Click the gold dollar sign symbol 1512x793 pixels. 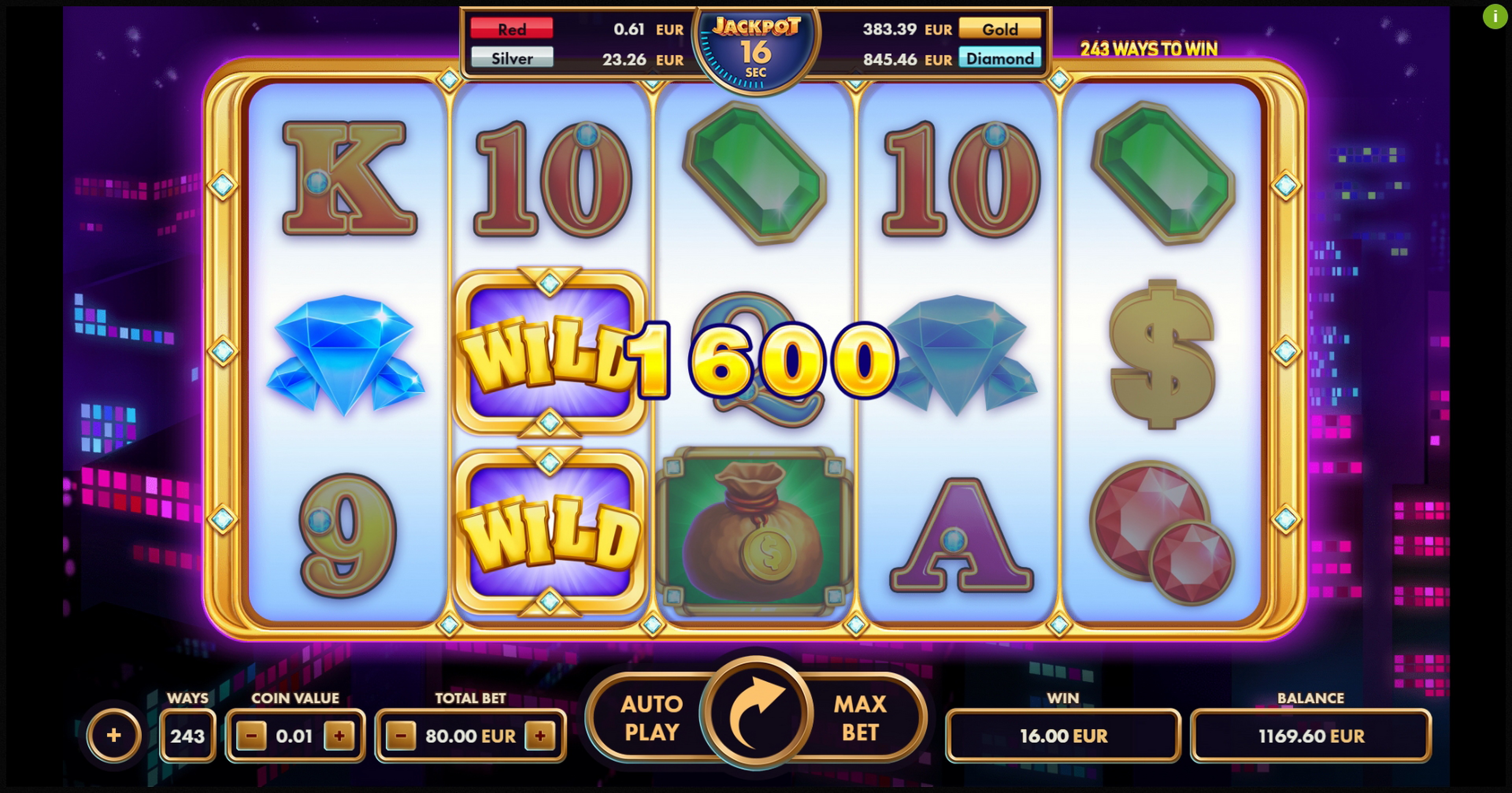[1162, 354]
